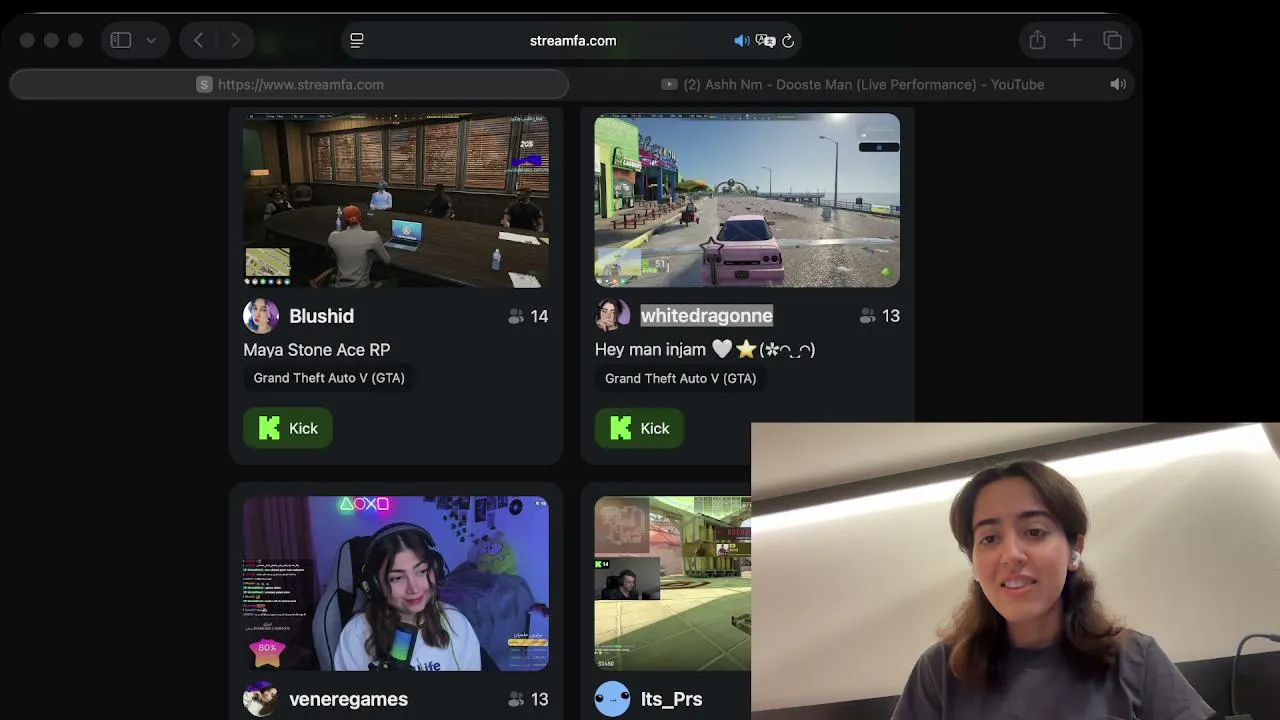
Task: Click the "Maya Stone Ace RP" title
Action: 316,350
